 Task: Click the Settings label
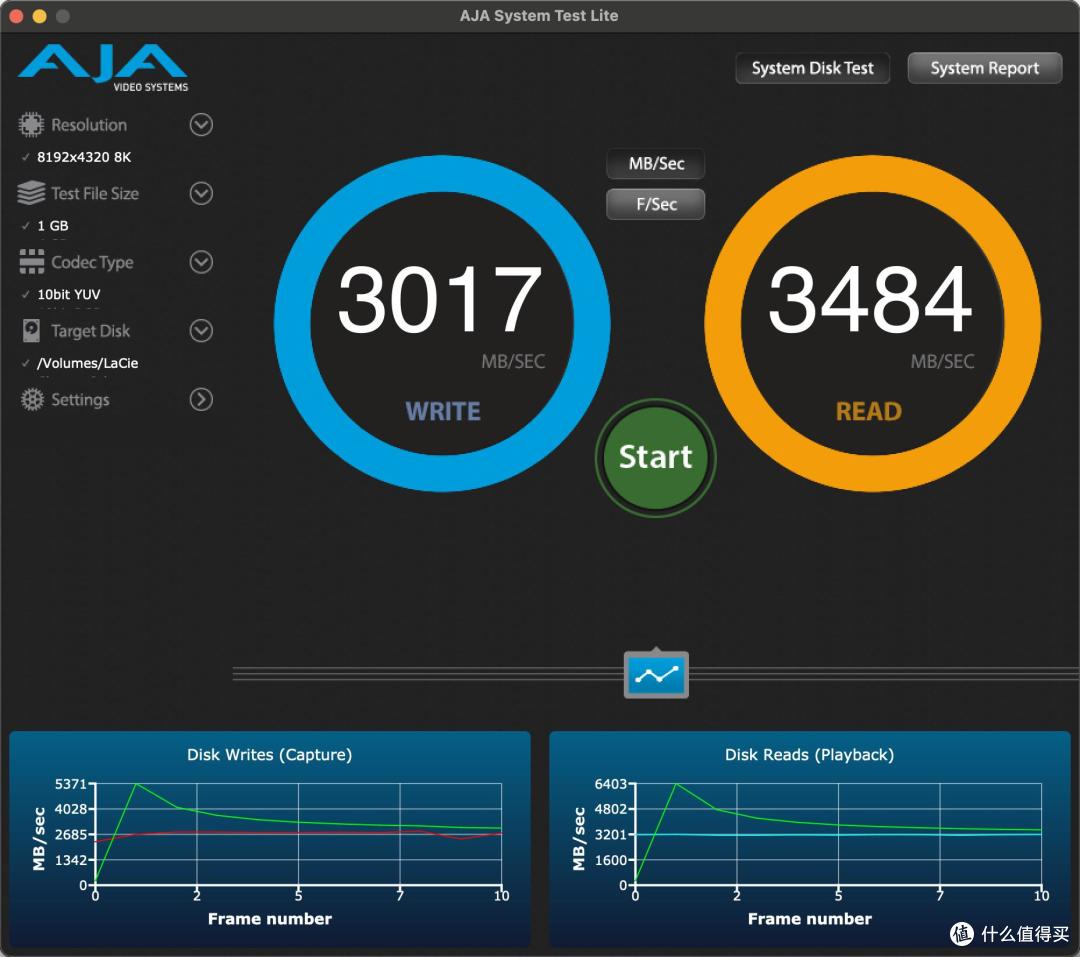coord(80,400)
